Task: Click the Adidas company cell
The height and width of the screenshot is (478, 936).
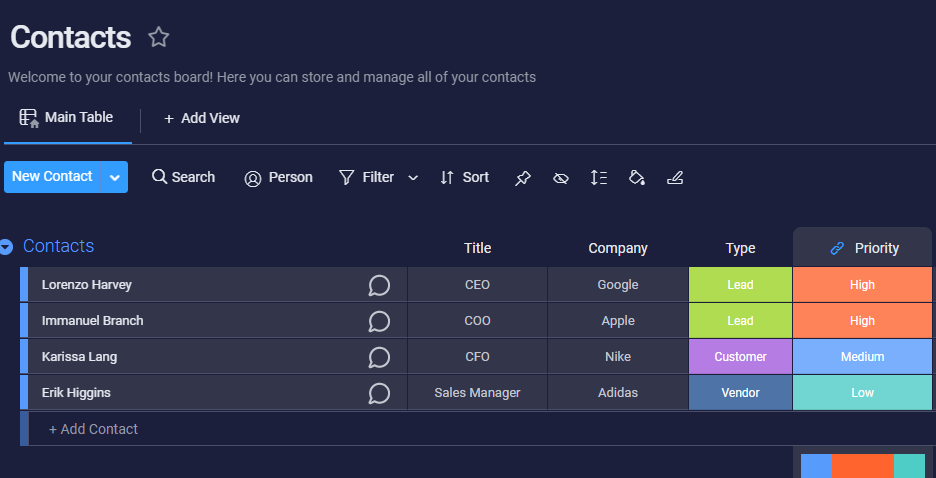Action: [618, 393]
